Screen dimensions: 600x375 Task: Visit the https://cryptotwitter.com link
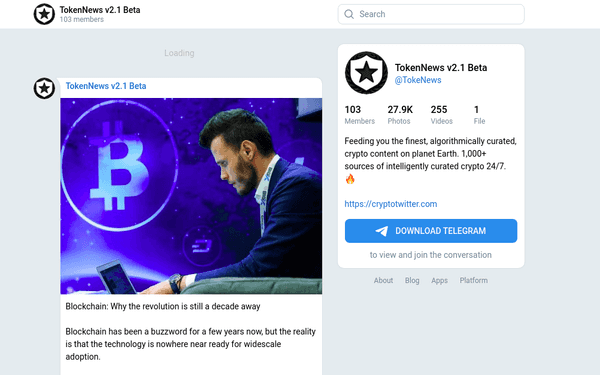391,204
